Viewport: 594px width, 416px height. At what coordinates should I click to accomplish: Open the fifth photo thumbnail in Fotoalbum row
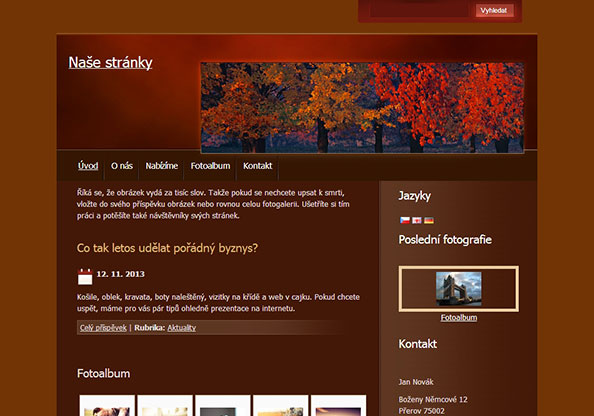338,405
